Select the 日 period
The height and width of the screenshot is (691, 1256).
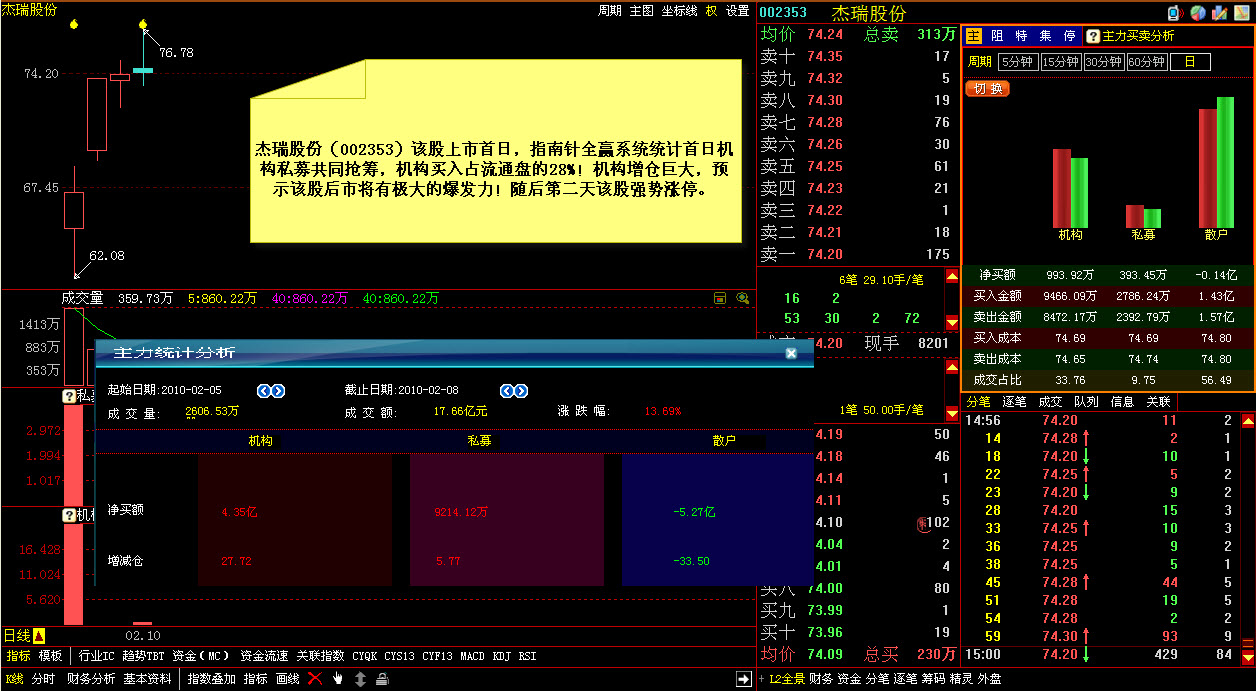1190,62
